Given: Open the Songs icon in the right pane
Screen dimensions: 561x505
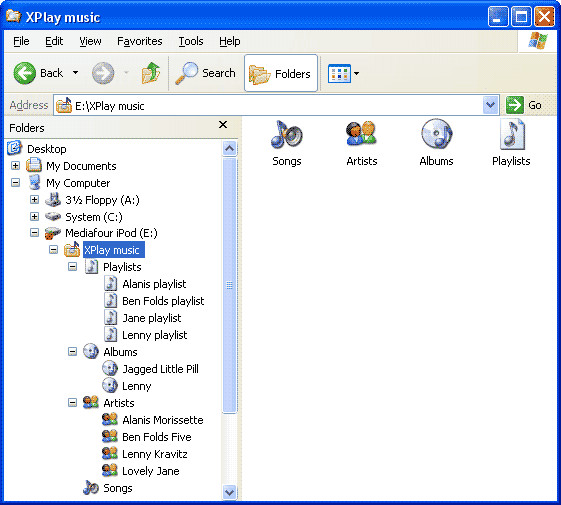Looking at the screenshot, I should click(x=287, y=135).
